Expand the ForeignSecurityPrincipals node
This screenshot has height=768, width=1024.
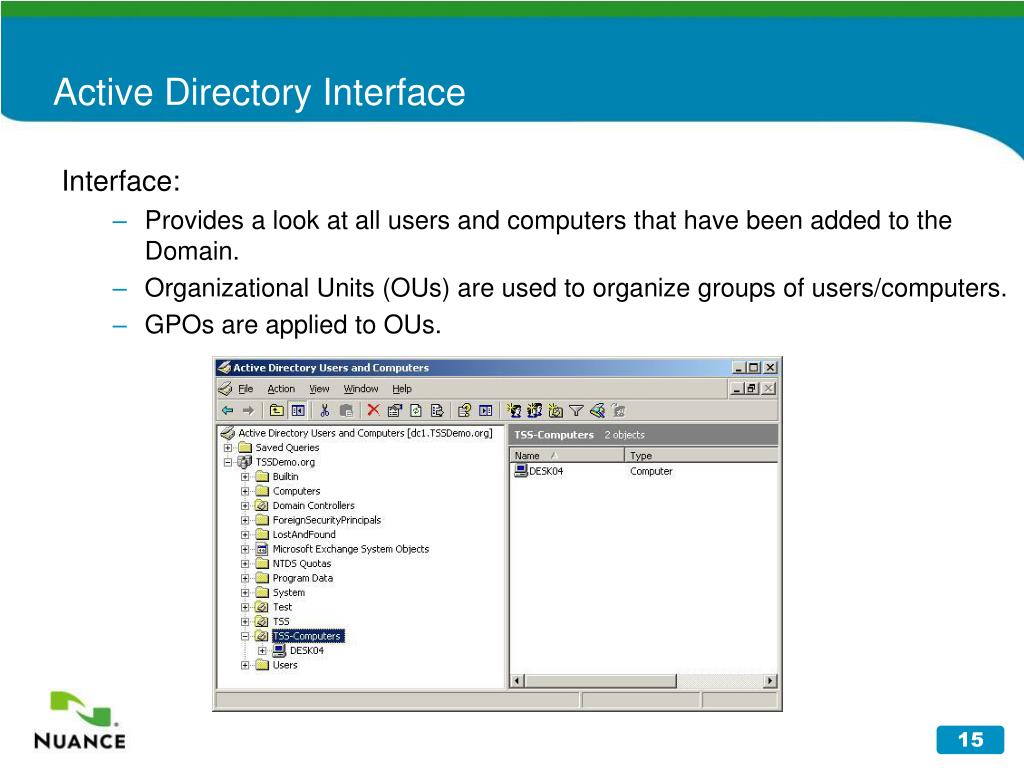245,520
